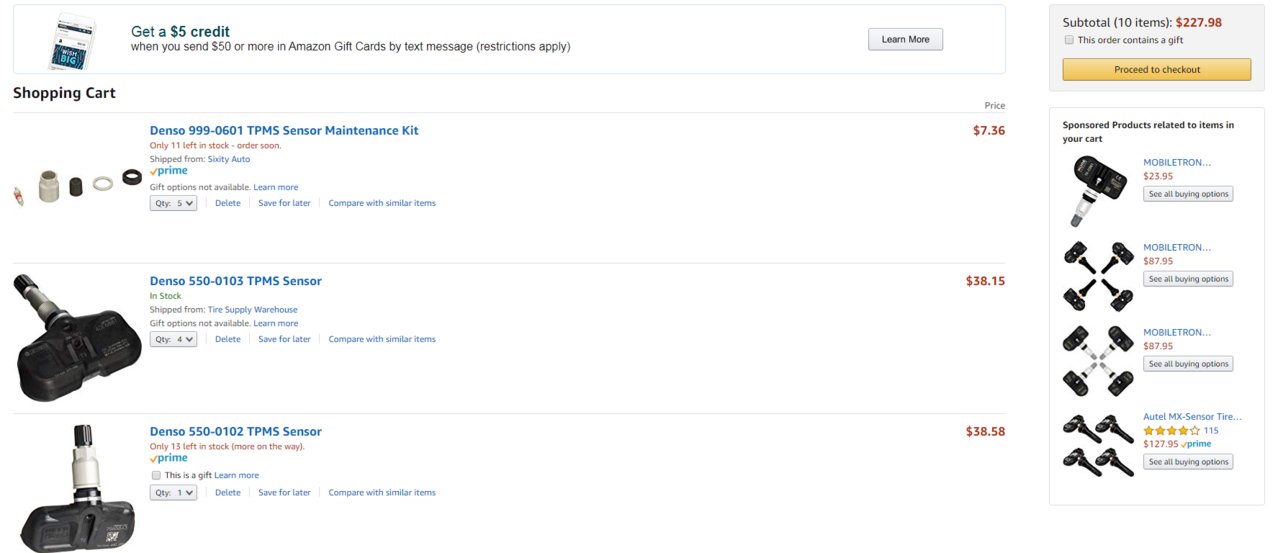Click the black four-sensor MOBILETRON thumbnail
The image size is (1278, 553).
point(1098,275)
